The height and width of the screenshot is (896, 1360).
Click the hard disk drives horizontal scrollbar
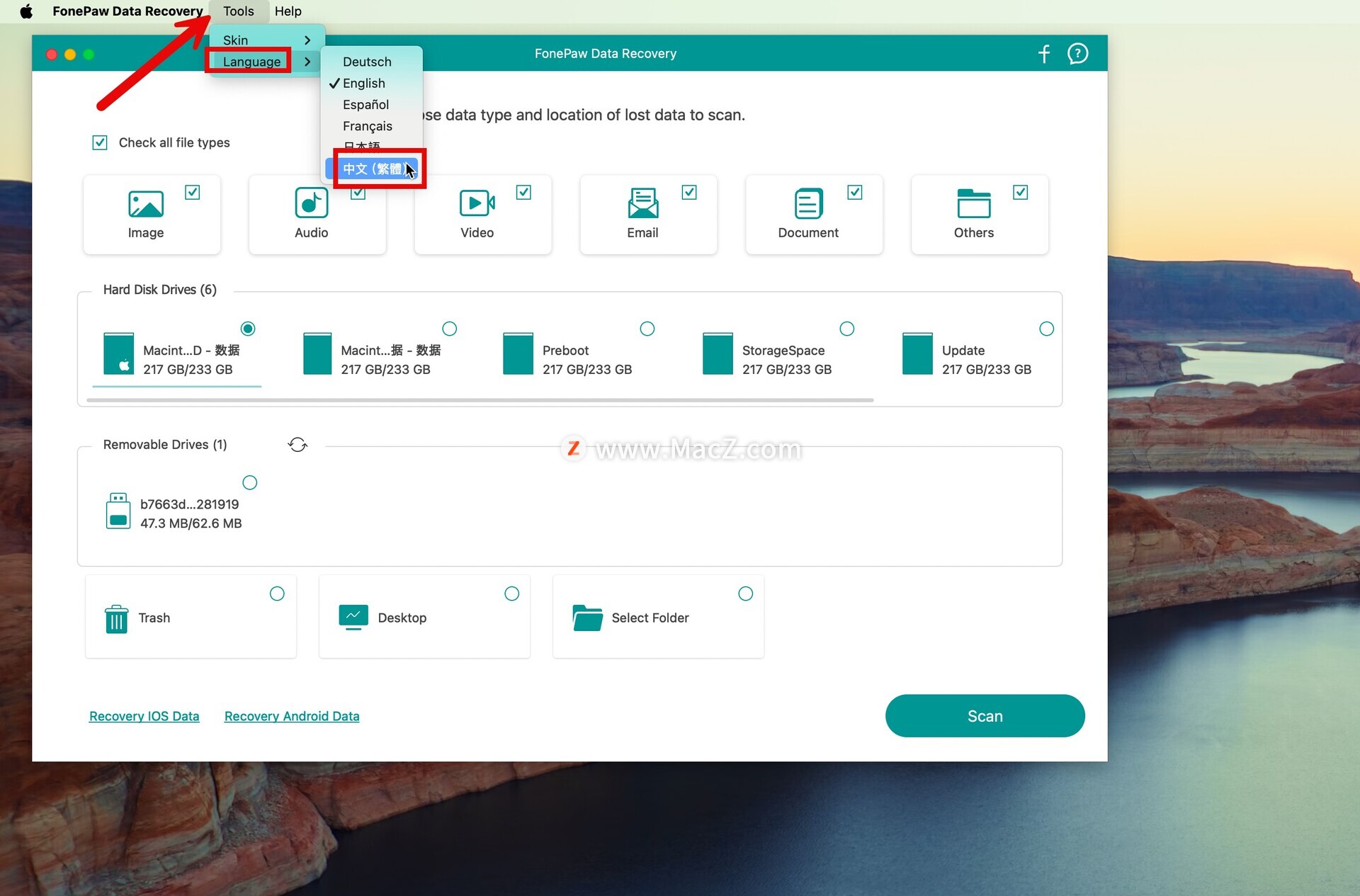(x=480, y=400)
